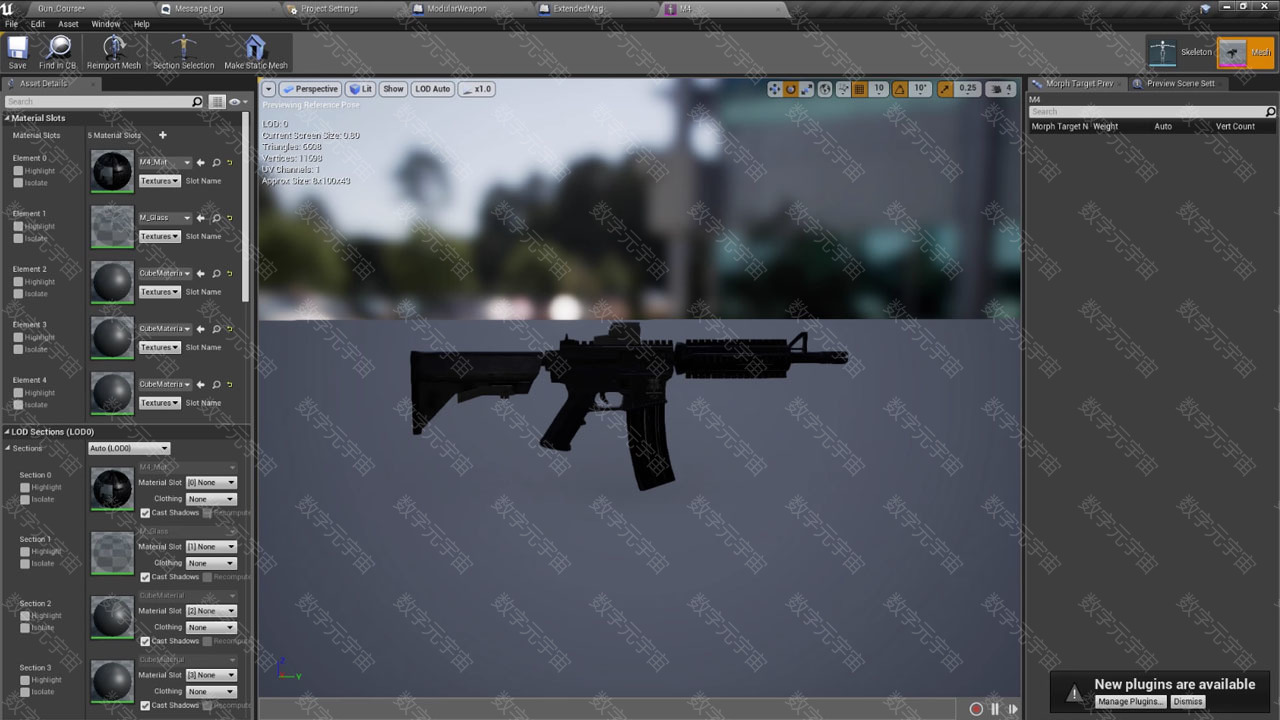
Task: Enable Isolate for Element 2
Action: 18,294
